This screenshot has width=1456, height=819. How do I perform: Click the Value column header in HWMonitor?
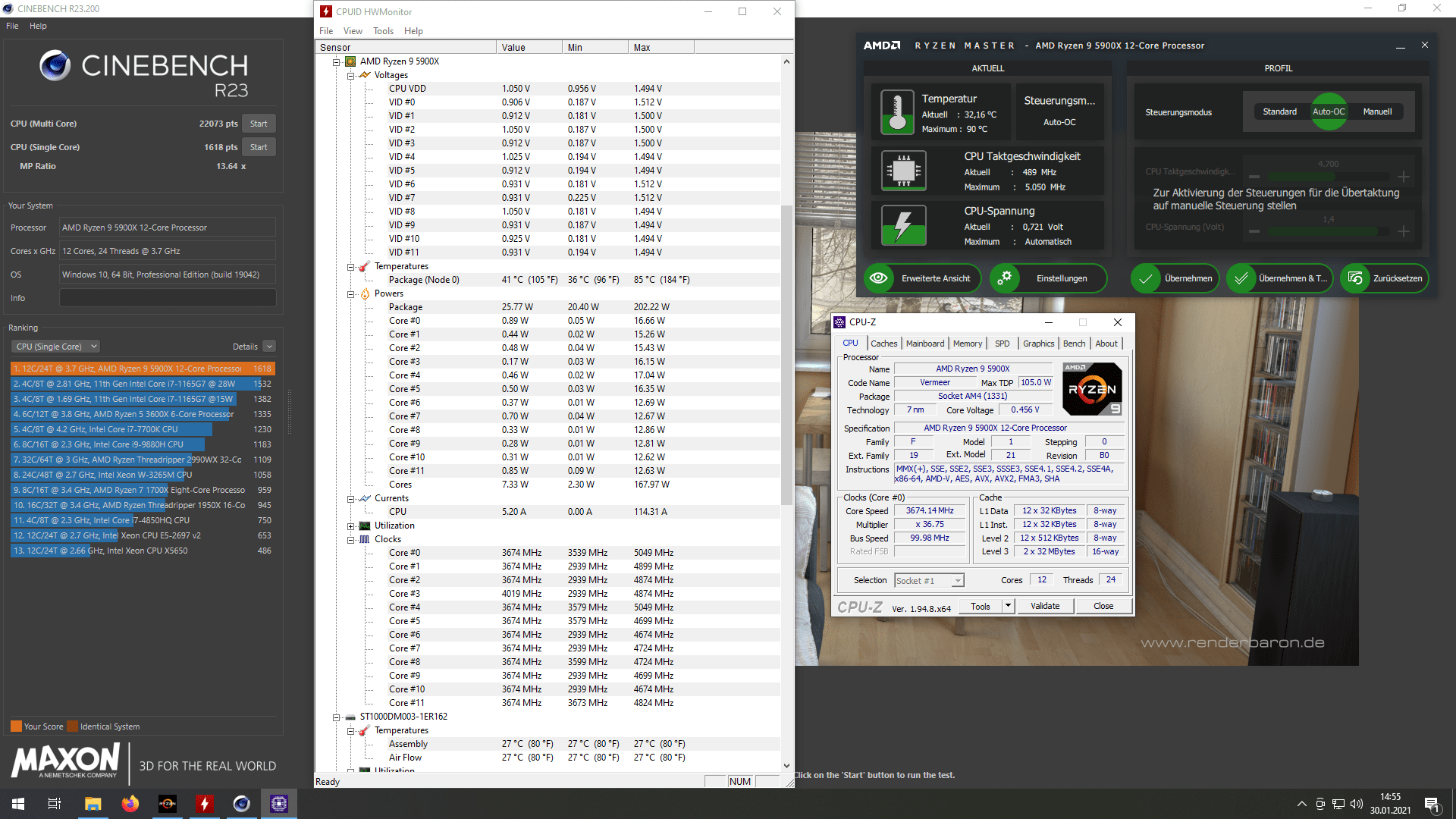[529, 47]
